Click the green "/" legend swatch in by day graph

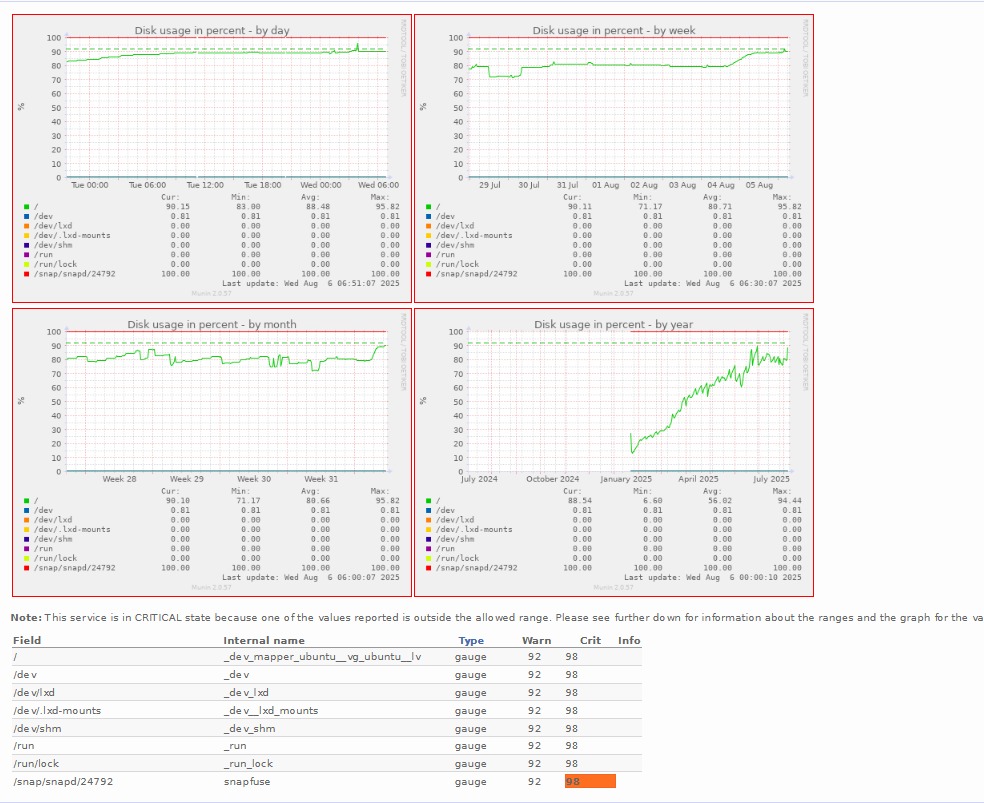click(27, 207)
